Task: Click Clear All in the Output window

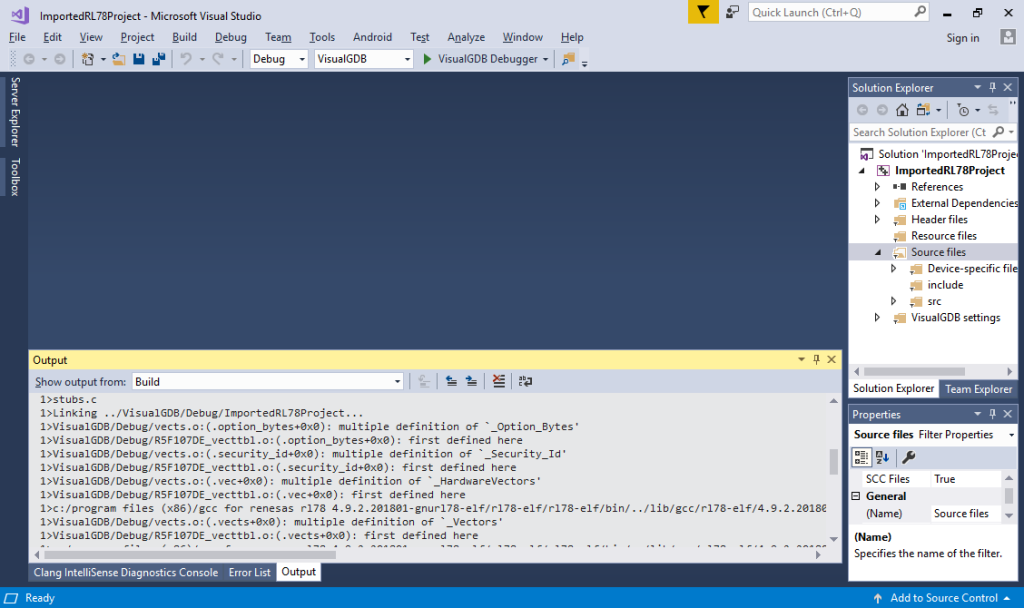Action: pyautogui.click(x=498, y=381)
